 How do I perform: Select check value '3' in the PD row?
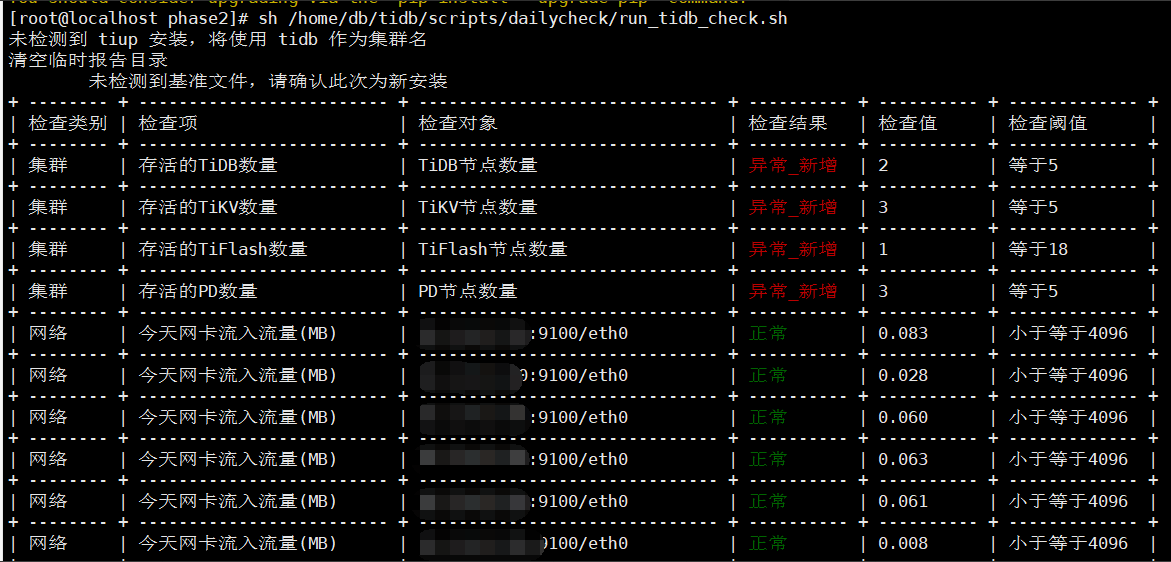(883, 290)
